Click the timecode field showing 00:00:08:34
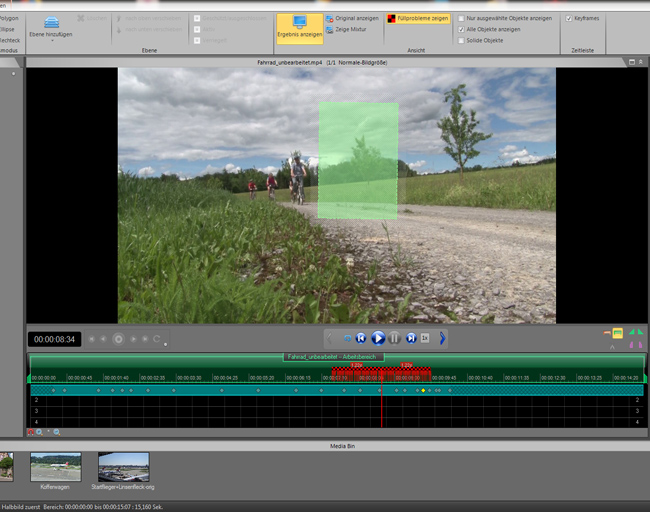650x512 pixels. tap(54, 339)
